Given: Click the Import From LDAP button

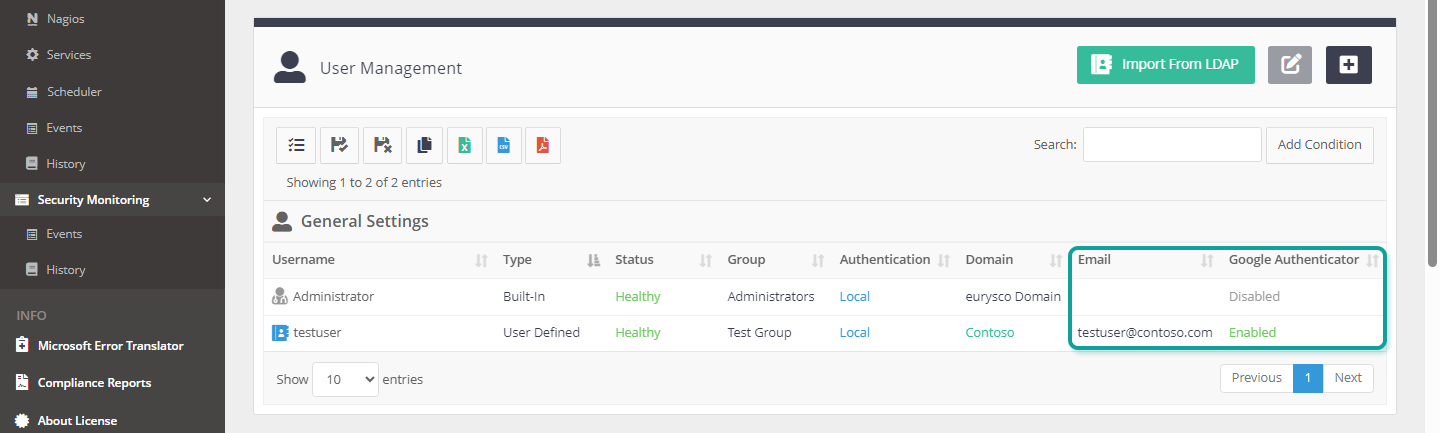Looking at the screenshot, I should 1166,64.
